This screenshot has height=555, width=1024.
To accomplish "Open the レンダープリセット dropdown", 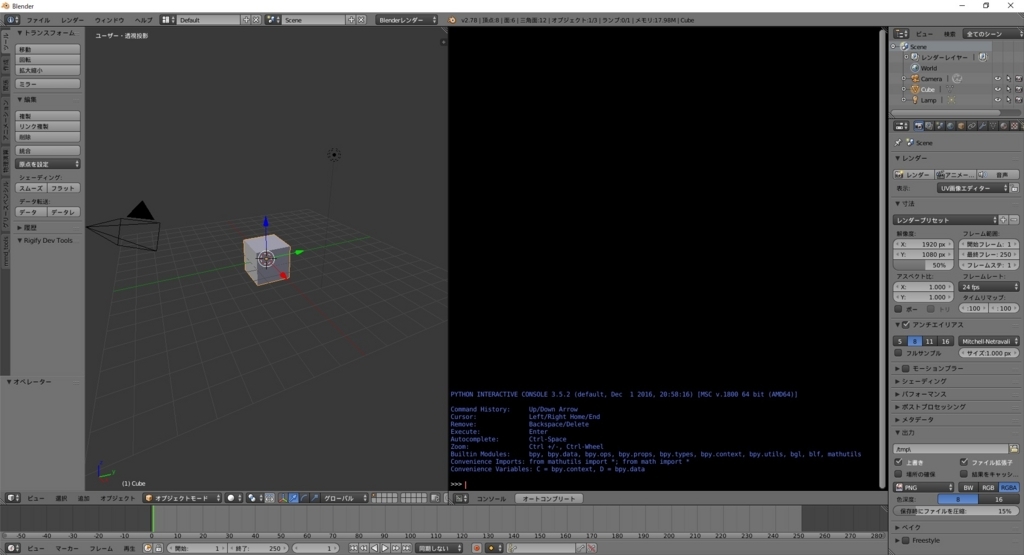I will (946, 220).
